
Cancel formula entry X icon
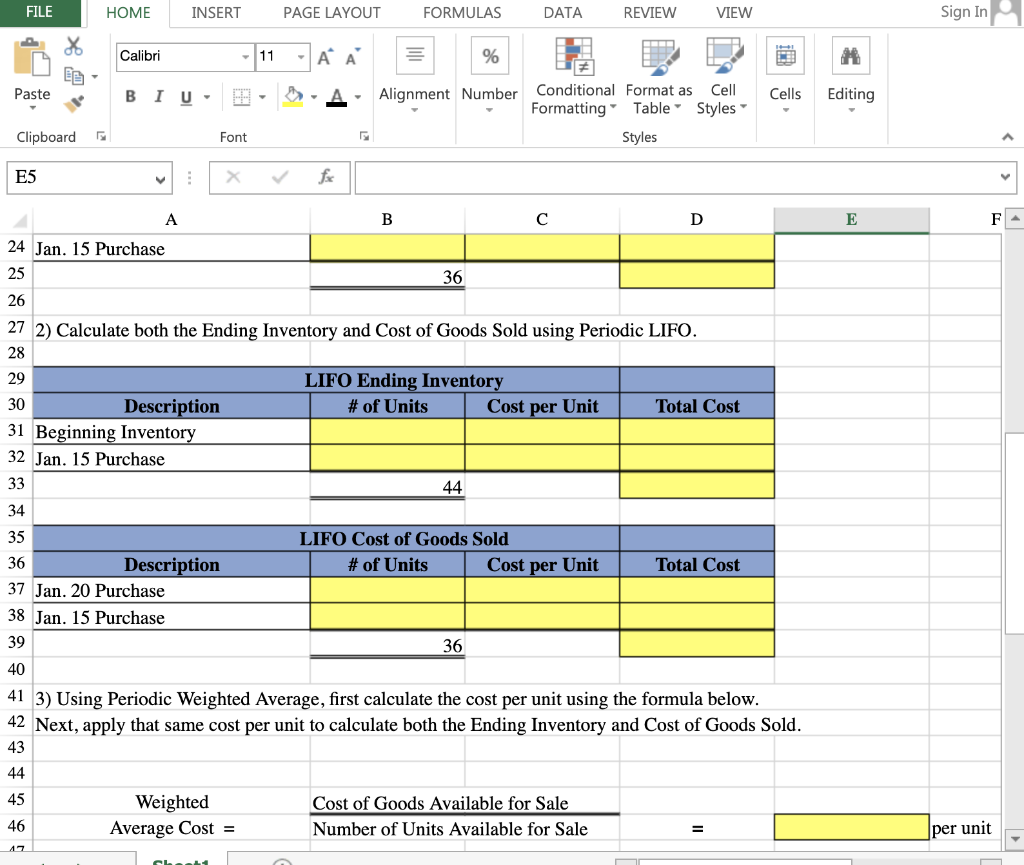coord(233,177)
